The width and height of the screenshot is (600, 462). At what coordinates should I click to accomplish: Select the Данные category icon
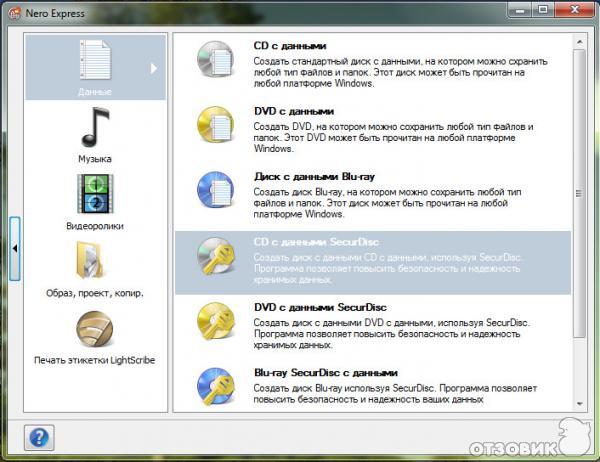[x=94, y=62]
